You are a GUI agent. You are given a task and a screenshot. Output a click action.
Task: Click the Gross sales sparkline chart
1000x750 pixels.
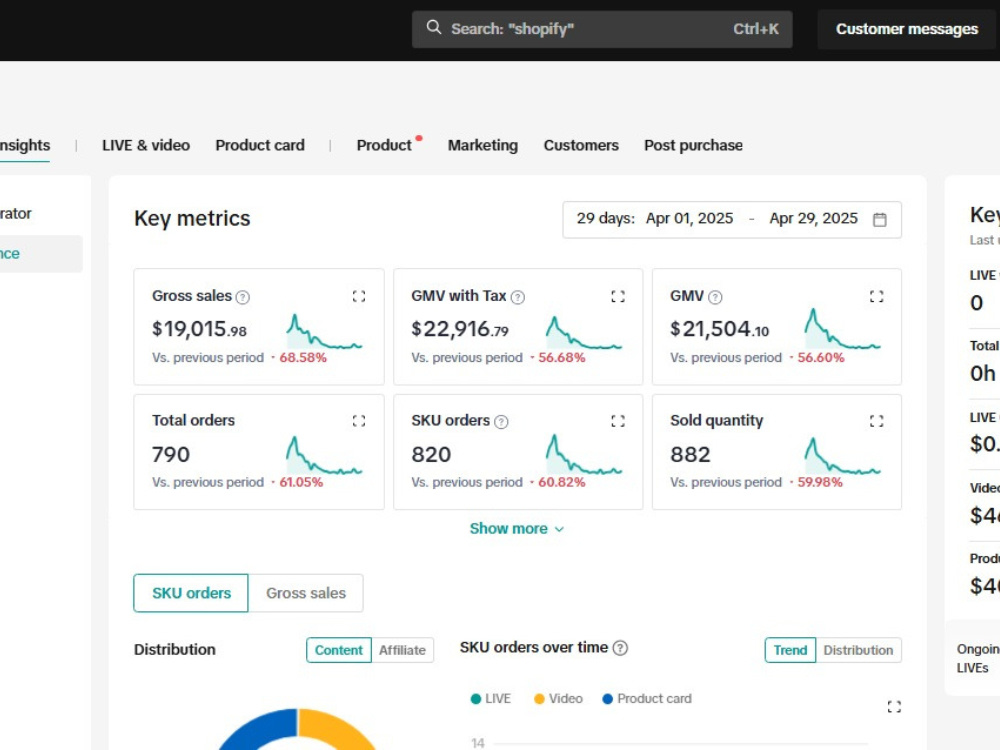tap(324, 332)
